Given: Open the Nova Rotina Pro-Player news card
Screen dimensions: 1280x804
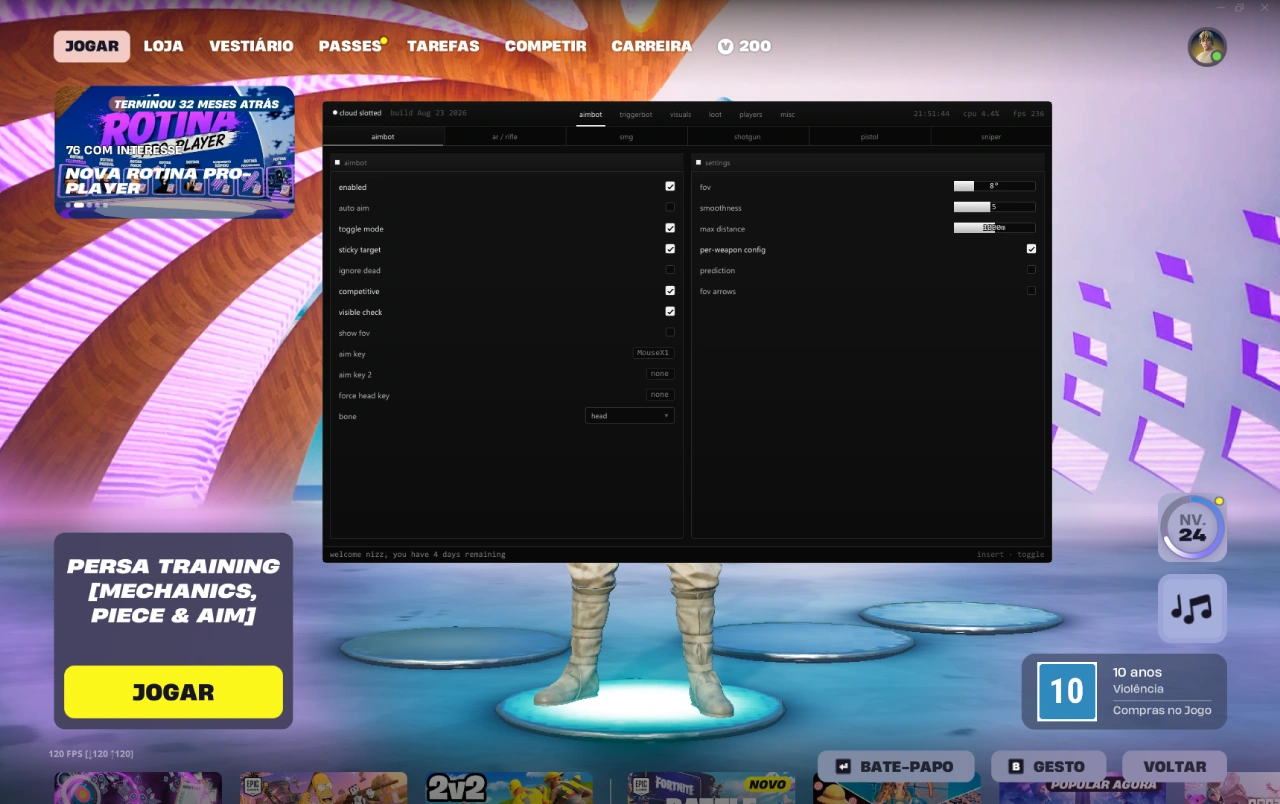Looking at the screenshot, I should tap(175, 152).
